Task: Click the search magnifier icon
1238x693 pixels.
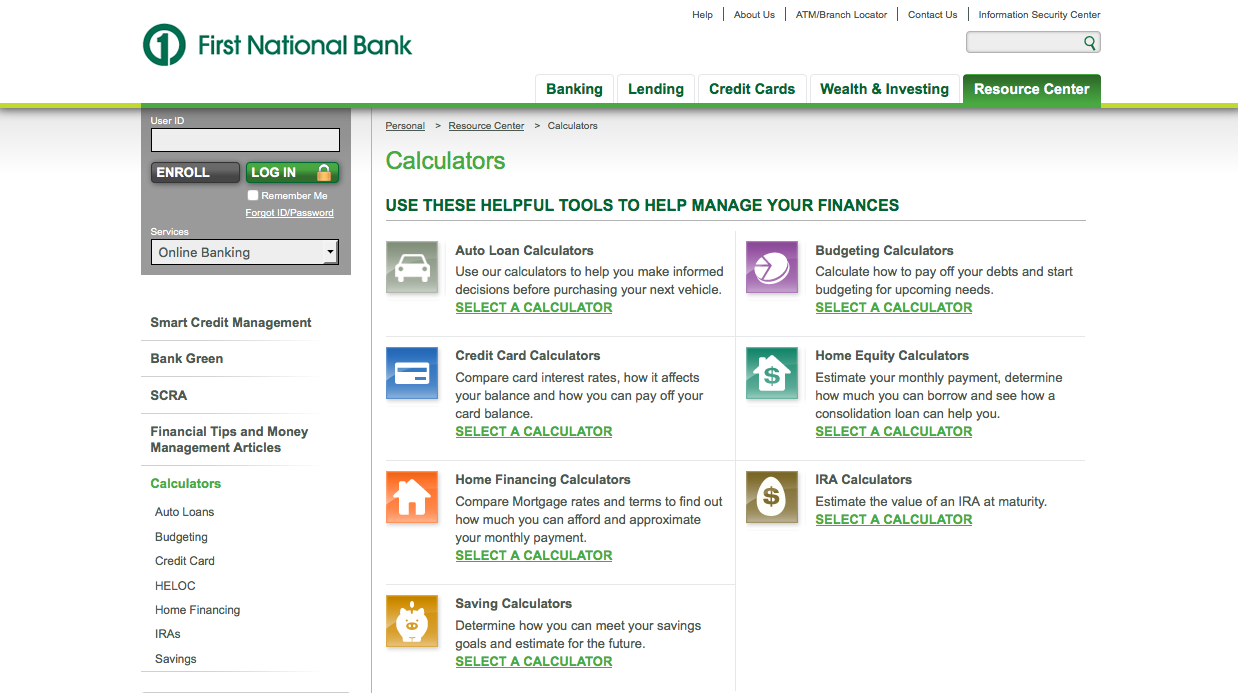Action: coord(1090,42)
